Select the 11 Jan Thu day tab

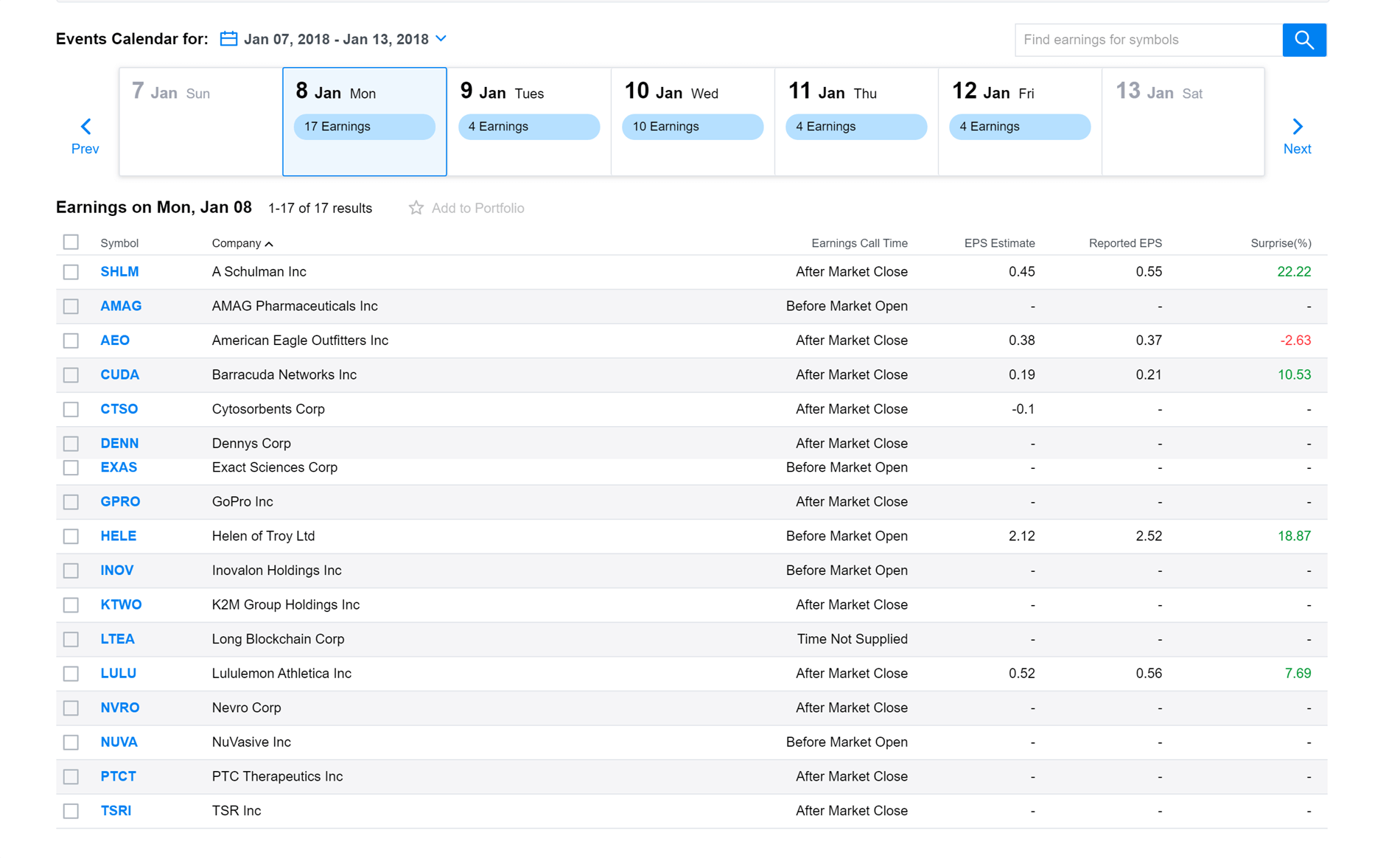(856, 122)
